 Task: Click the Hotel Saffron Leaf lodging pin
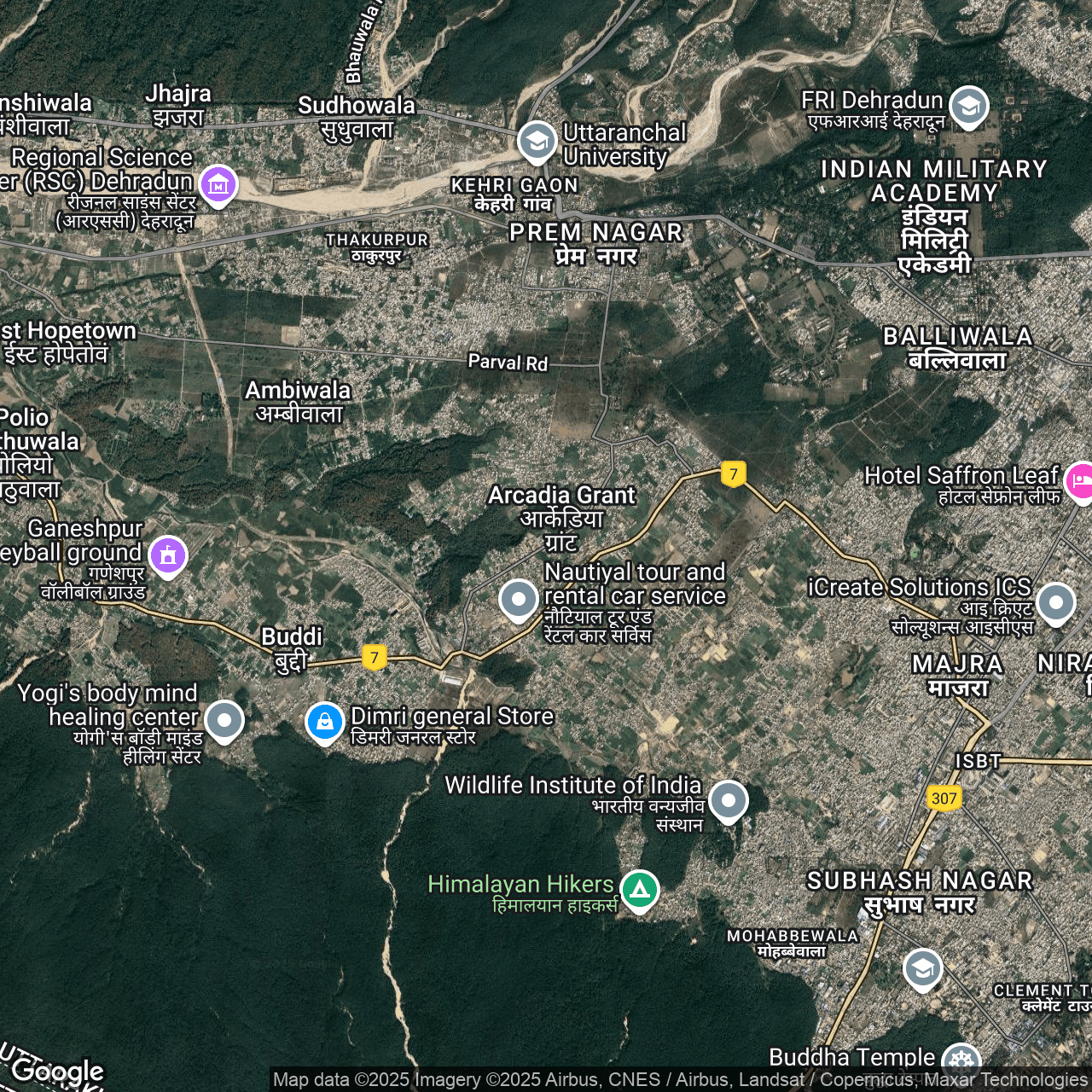click(x=1080, y=482)
